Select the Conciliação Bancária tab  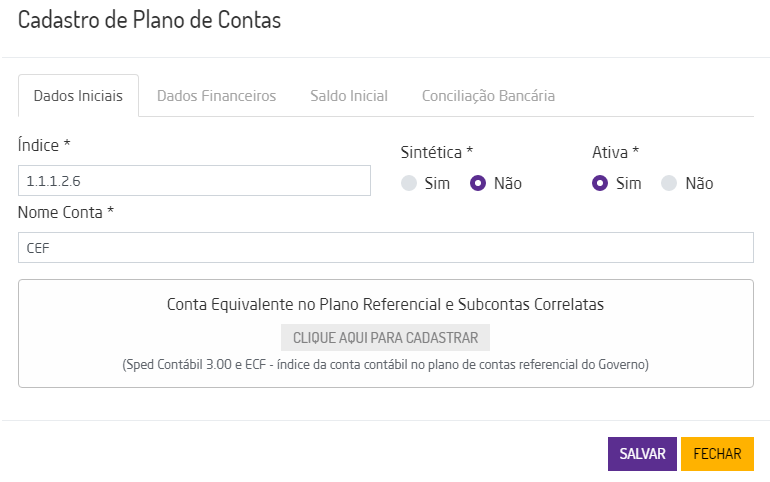[488, 96]
